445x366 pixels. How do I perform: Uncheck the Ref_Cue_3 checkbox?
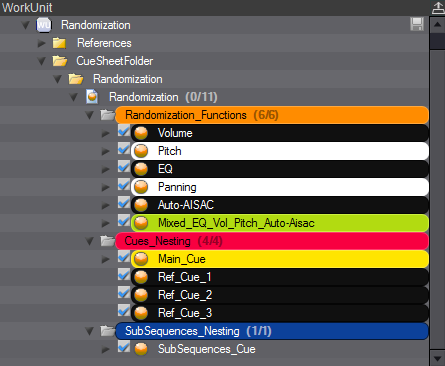(124, 311)
